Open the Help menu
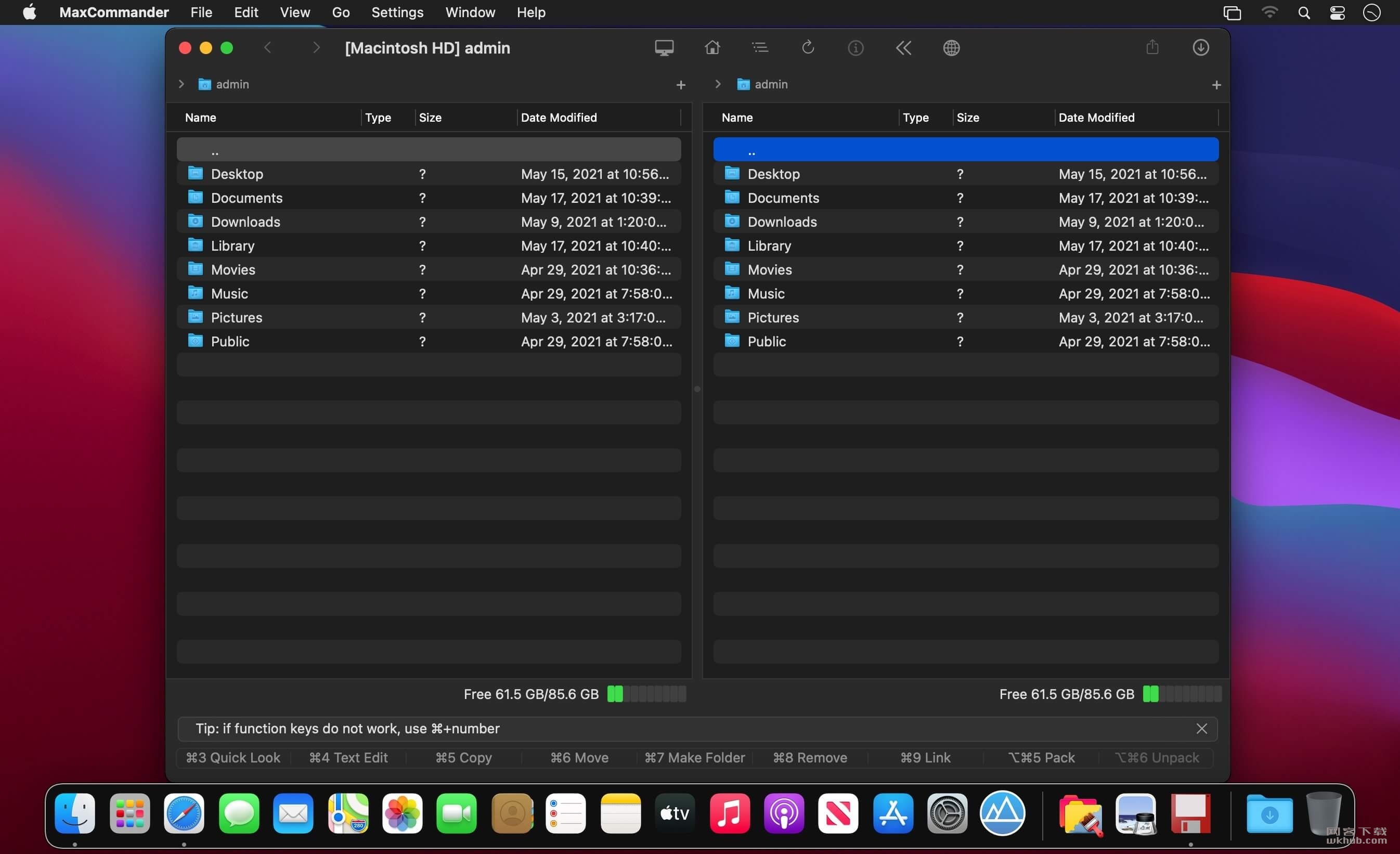 click(x=530, y=12)
